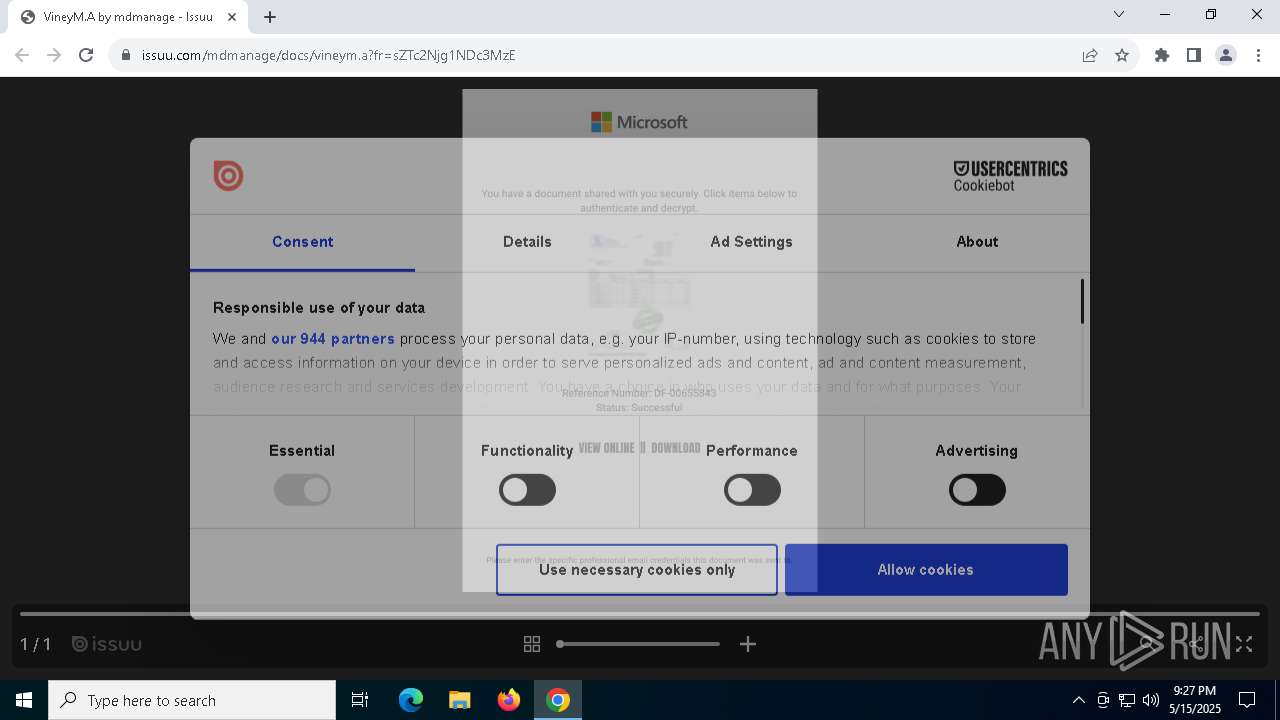Image resolution: width=1280 pixels, height=720 pixels.
Task: Open the Windows Start menu
Action: (x=24, y=700)
